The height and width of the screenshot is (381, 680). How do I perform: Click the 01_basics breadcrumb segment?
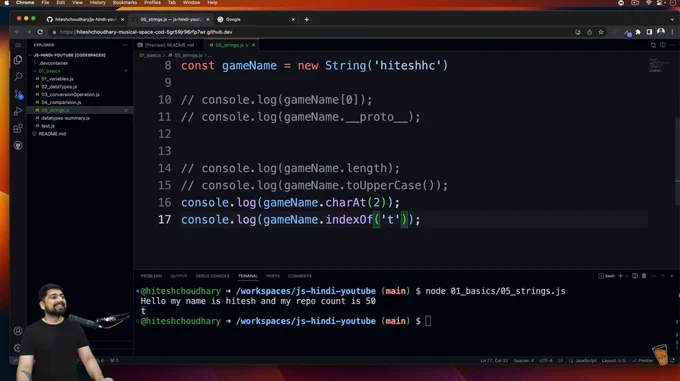(x=150, y=55)
